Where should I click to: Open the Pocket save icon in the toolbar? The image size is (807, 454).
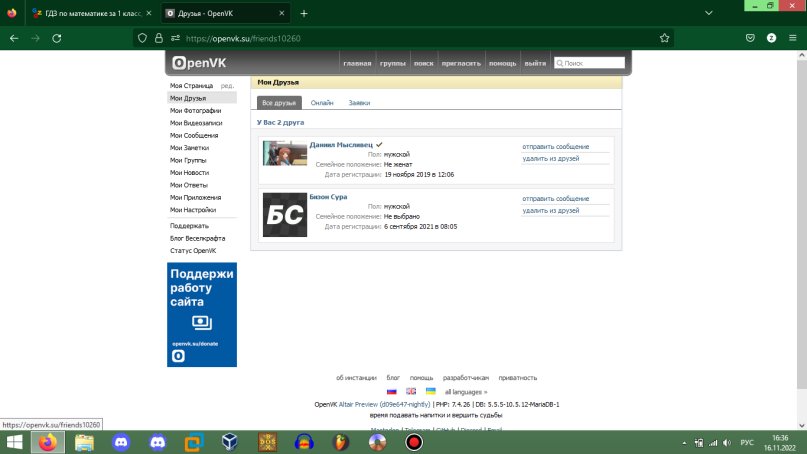click(749, 37)
